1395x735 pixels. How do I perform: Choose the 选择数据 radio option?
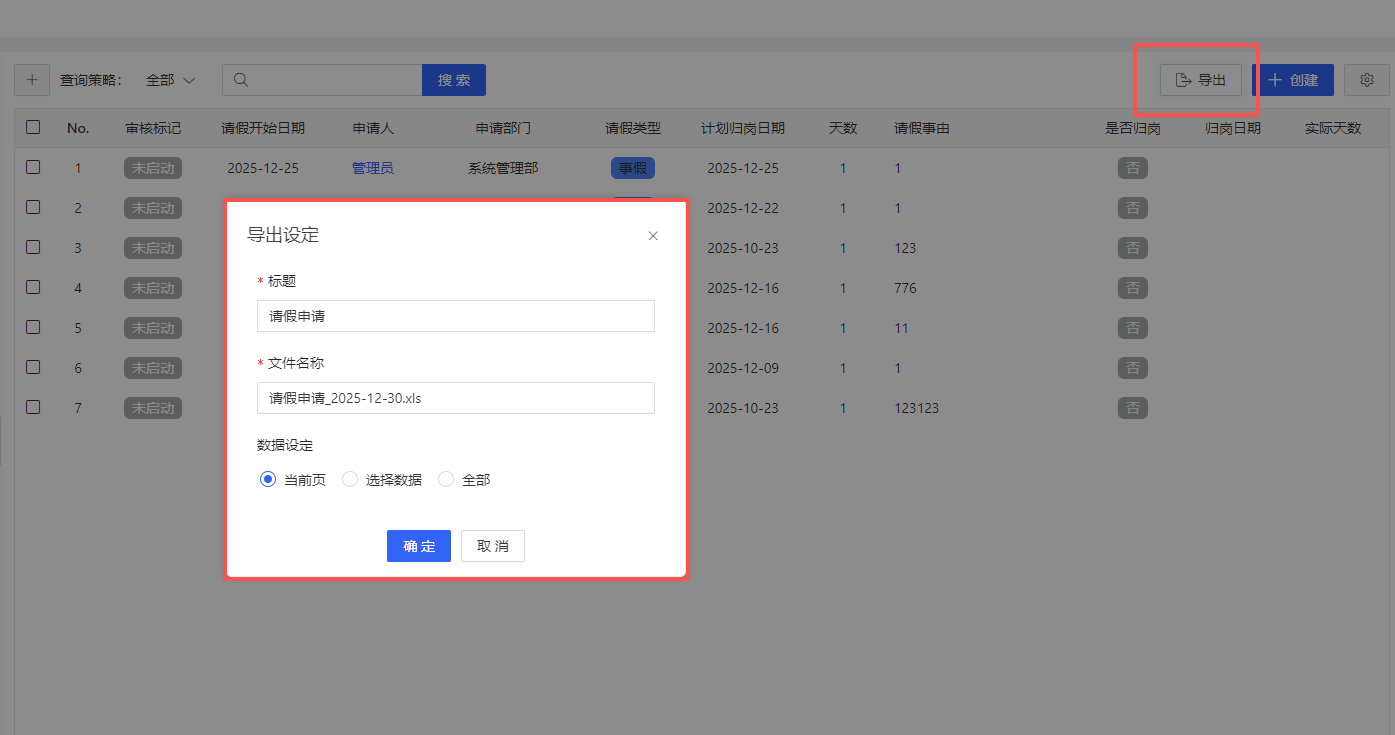[350, 480]
